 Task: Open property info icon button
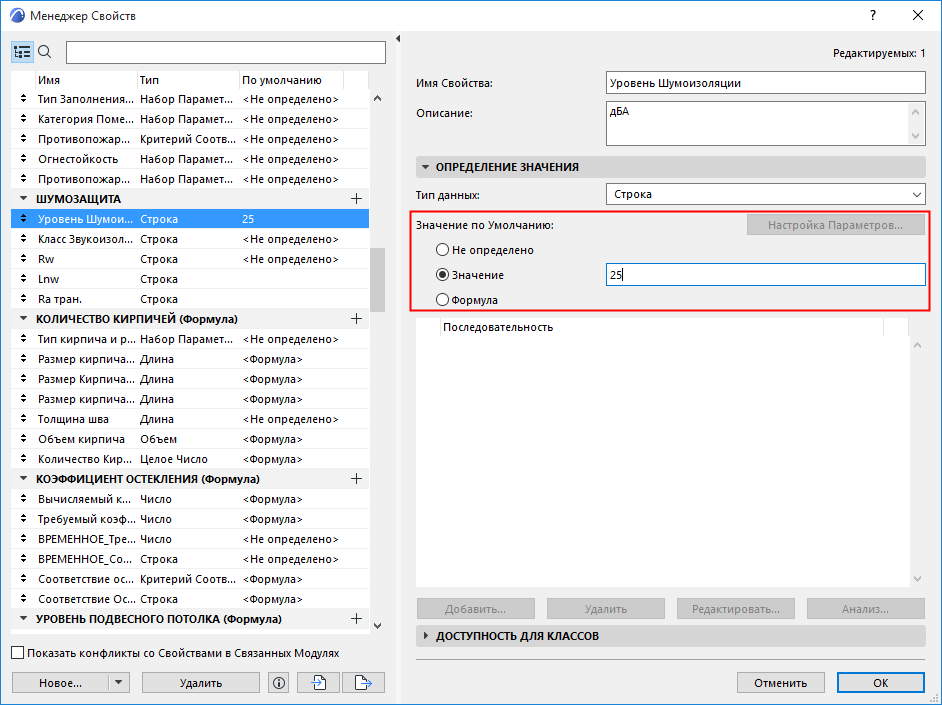pos(278,683)
